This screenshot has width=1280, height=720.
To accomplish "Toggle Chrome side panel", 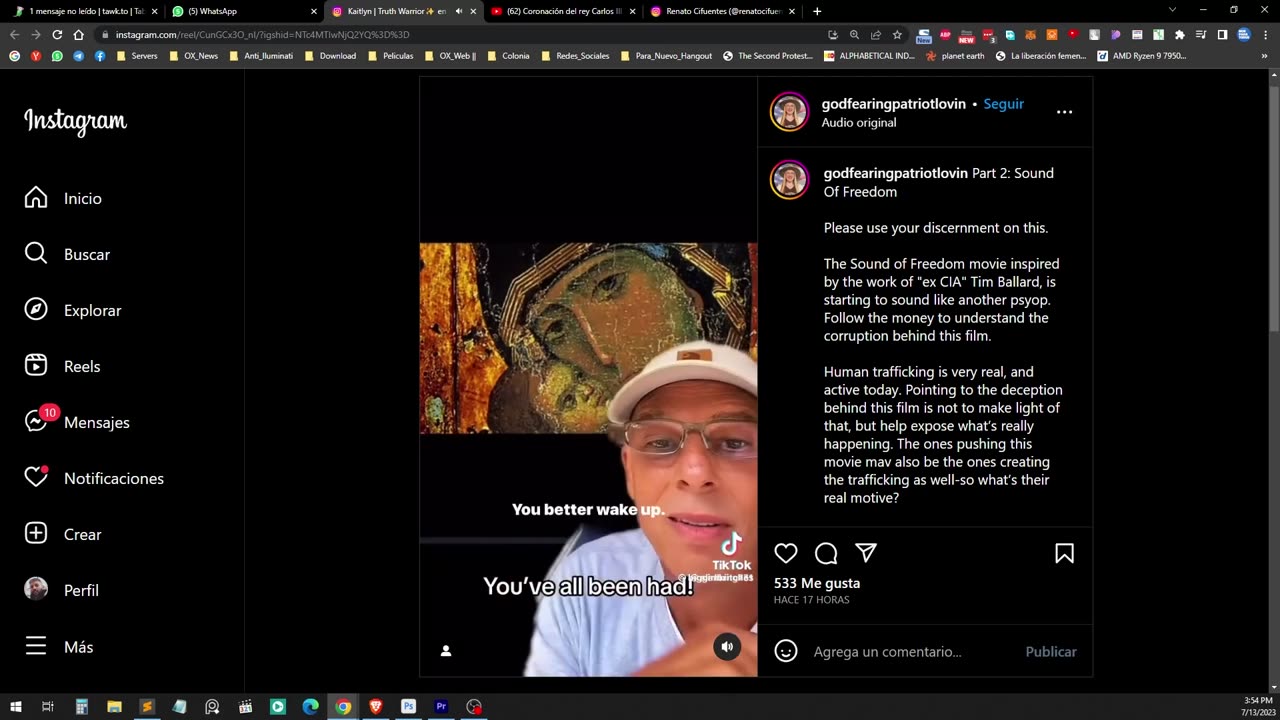I will point(1222,34).
